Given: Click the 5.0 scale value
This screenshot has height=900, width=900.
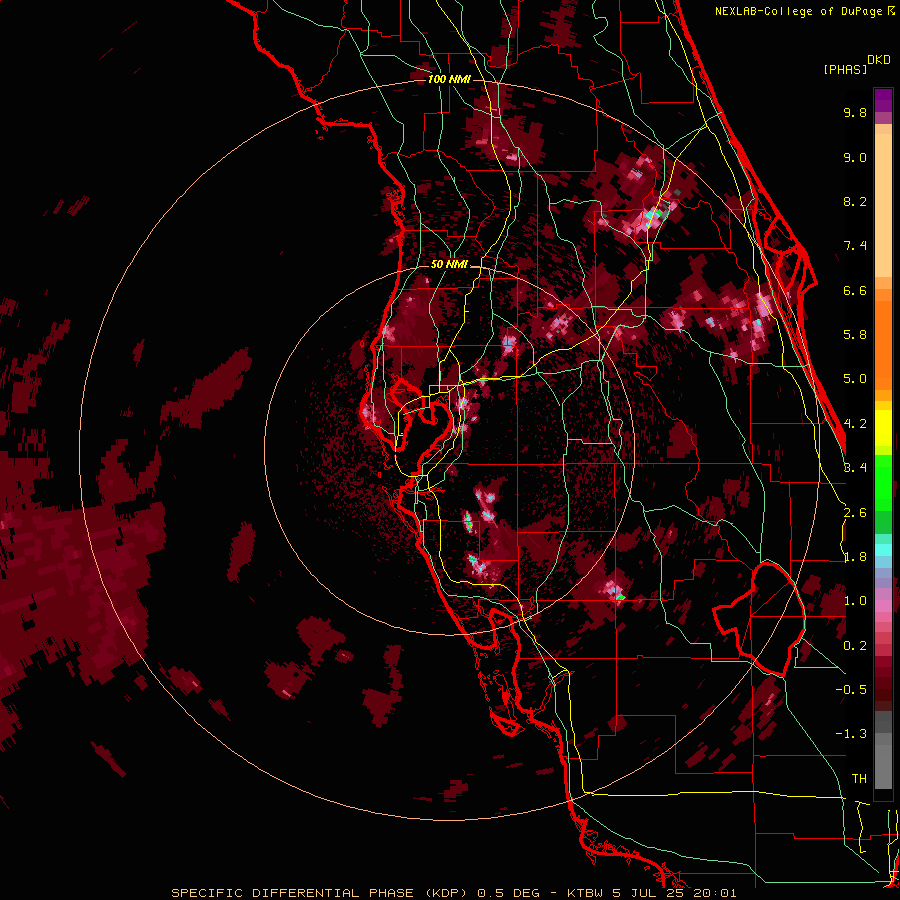Looking at the screenshot, I should tap(855, 379).
